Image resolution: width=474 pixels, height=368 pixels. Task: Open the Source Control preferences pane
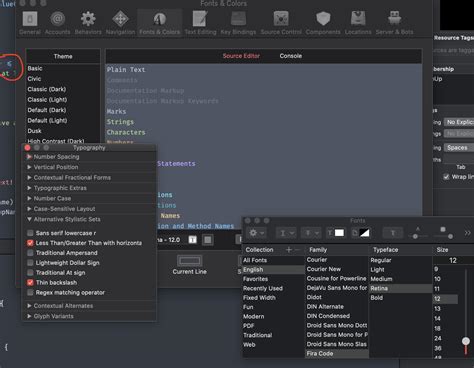tap(281, 22)
